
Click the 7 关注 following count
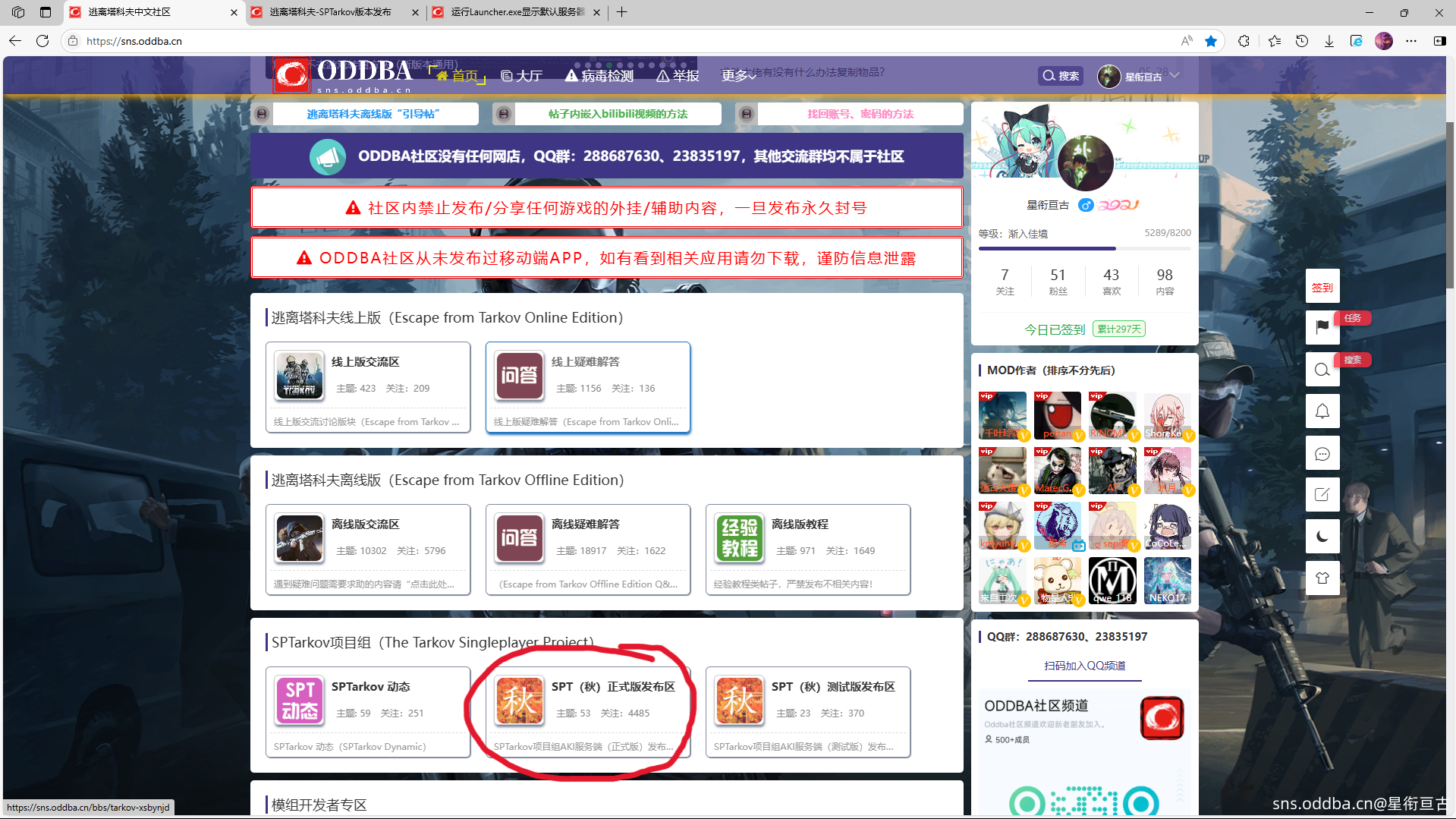coord(1005,281)
